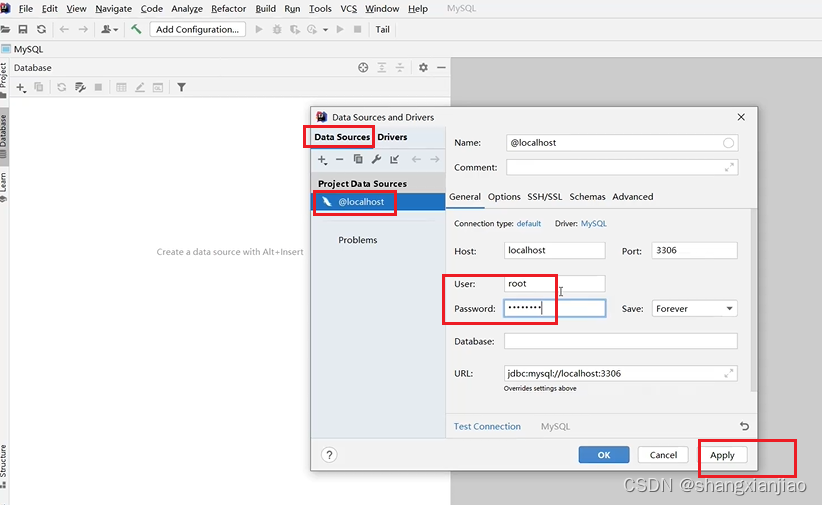
Task: Expand the URL field with arrows icon
Action: point(729,373)
